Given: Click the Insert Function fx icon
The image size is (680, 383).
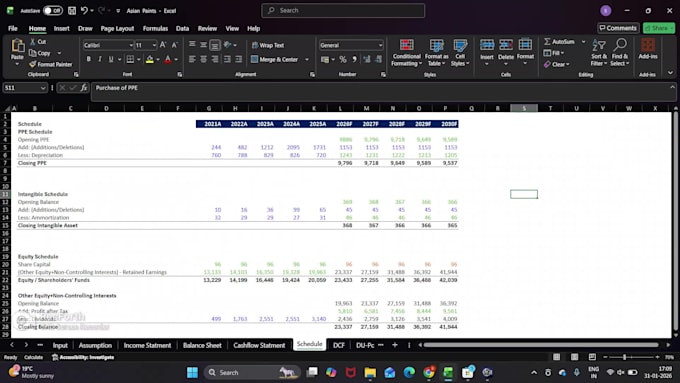Looking at the screenshot, I should pos(84,88).
